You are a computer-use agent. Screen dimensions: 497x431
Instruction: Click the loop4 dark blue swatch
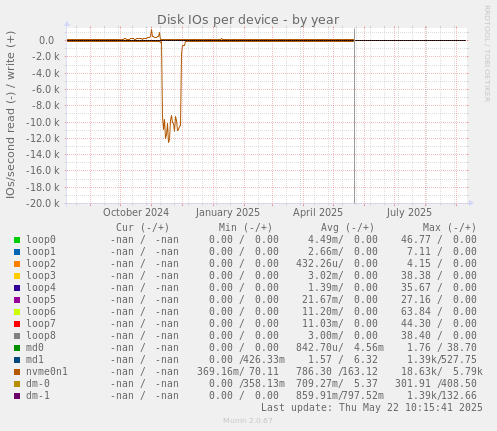17,288
